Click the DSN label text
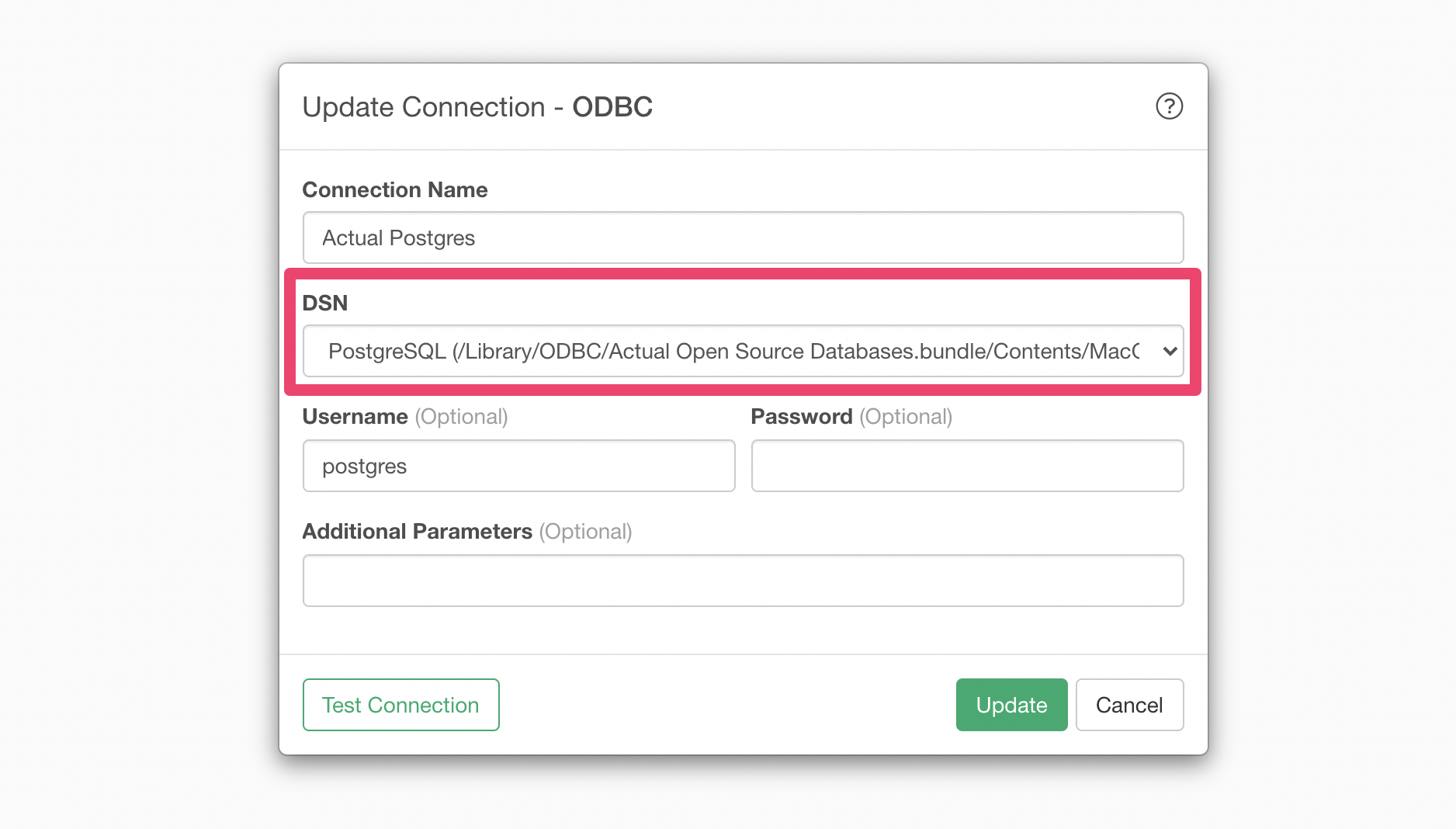This screenshot has height=829, width=1456. pos(324,304)
